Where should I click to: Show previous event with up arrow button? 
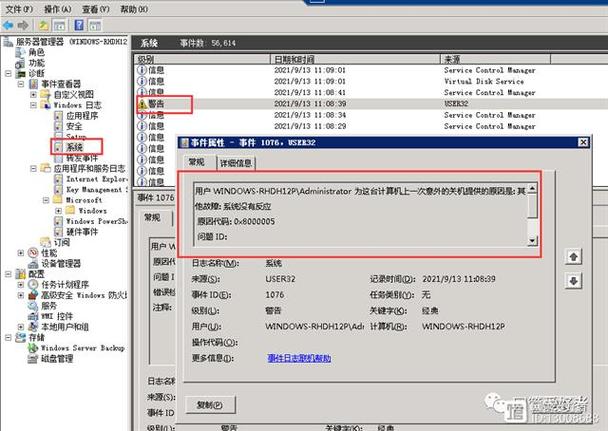[x=573, y=257]
